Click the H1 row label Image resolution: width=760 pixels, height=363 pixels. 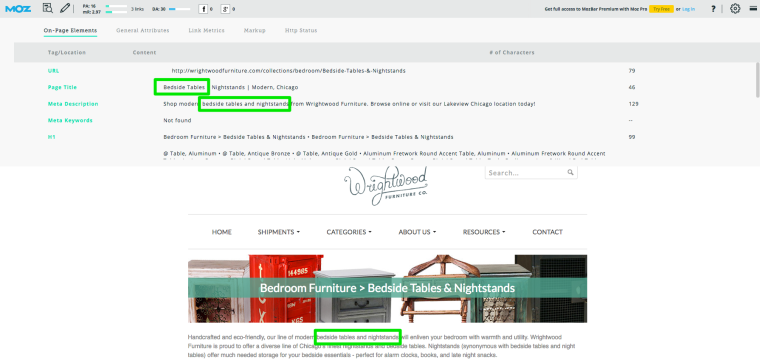click(51, 137)
